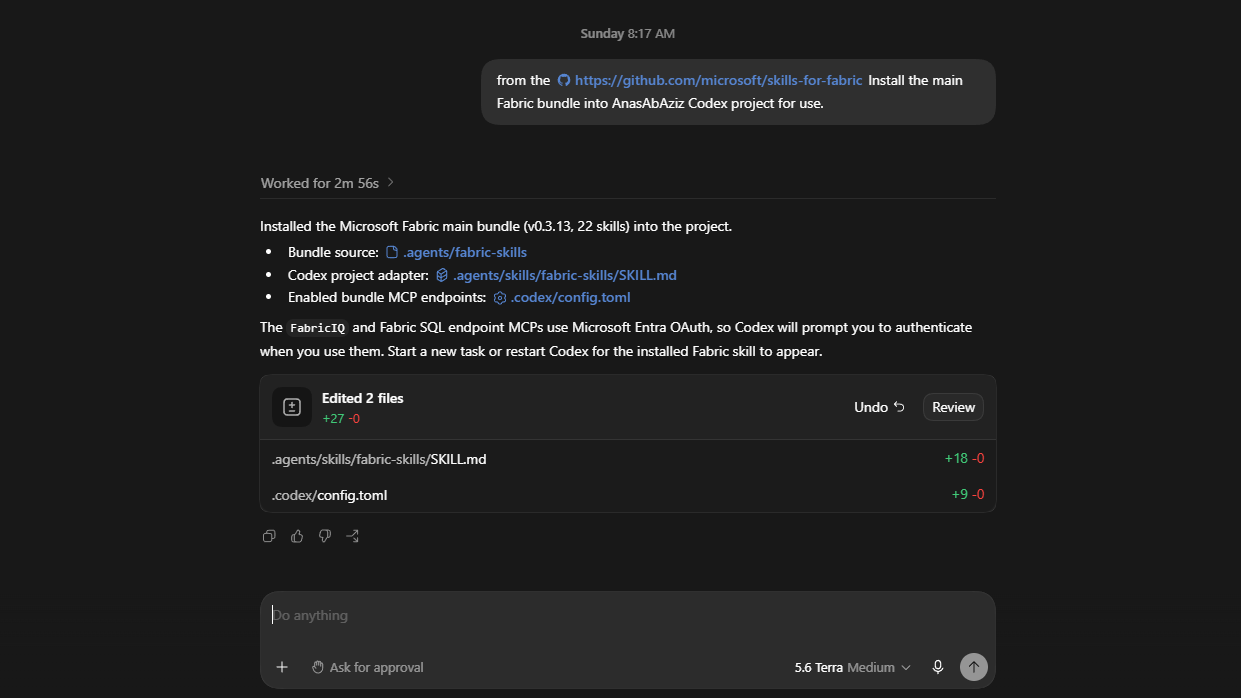Copy the response with copy icon
This screenshot has height=698, width=1241.
click(x=269, y=536)
